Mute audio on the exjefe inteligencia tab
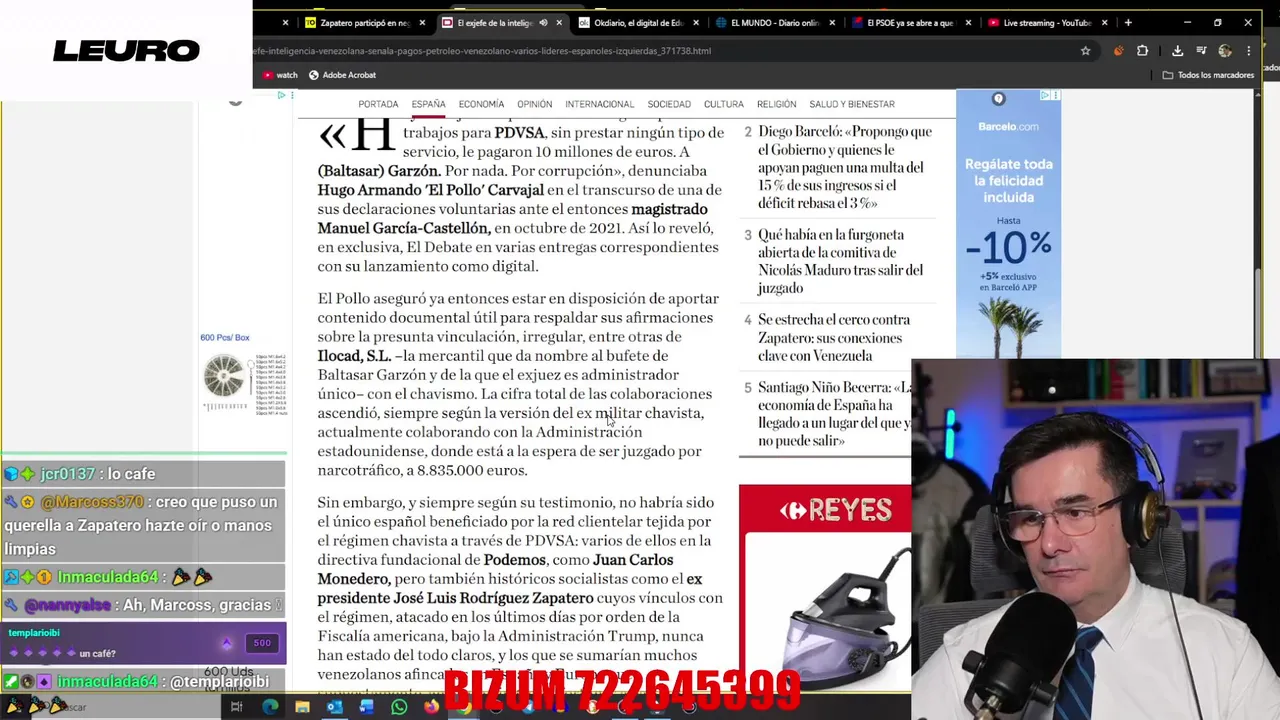This screenshot has height=720, width=1280. pos(543,23)
